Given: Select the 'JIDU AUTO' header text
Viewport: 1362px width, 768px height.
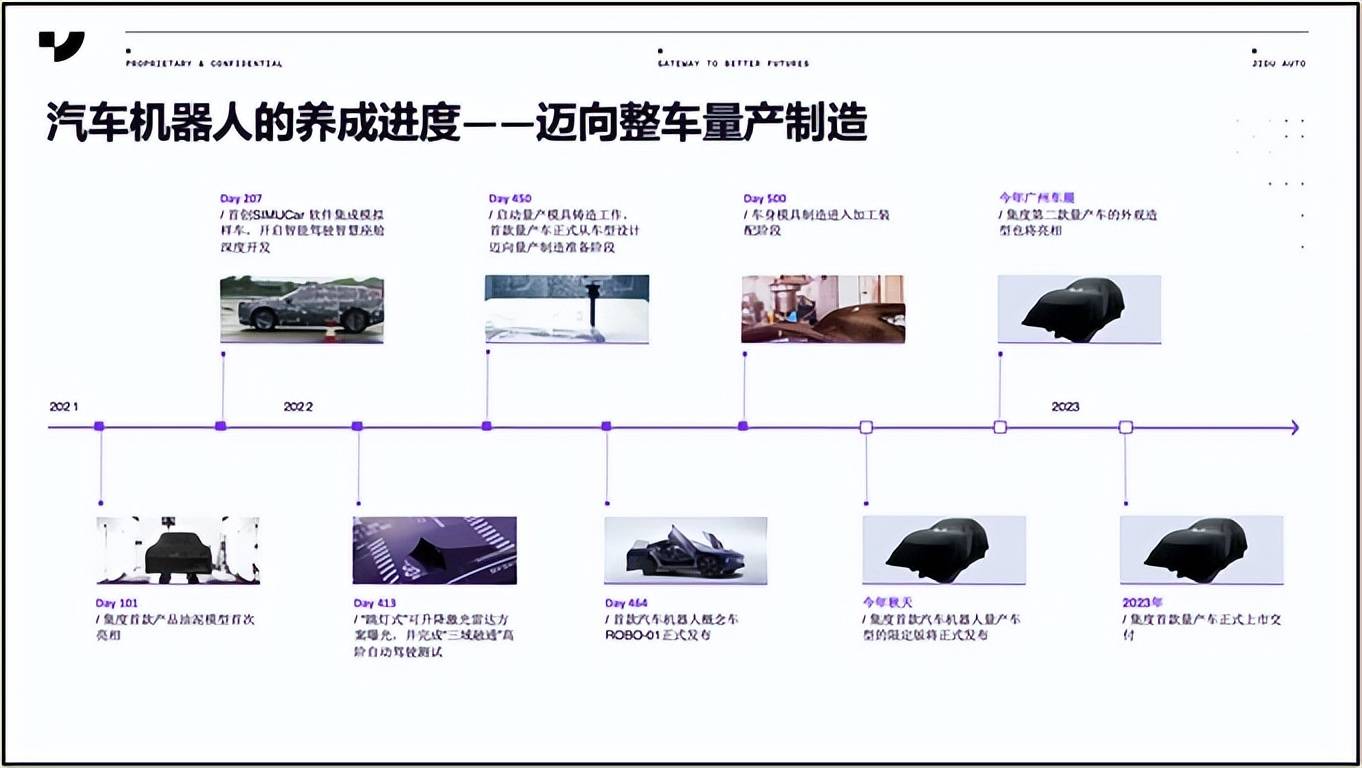Looking at the screenshot, I should pyautogui.click(x=1279, y=64).
